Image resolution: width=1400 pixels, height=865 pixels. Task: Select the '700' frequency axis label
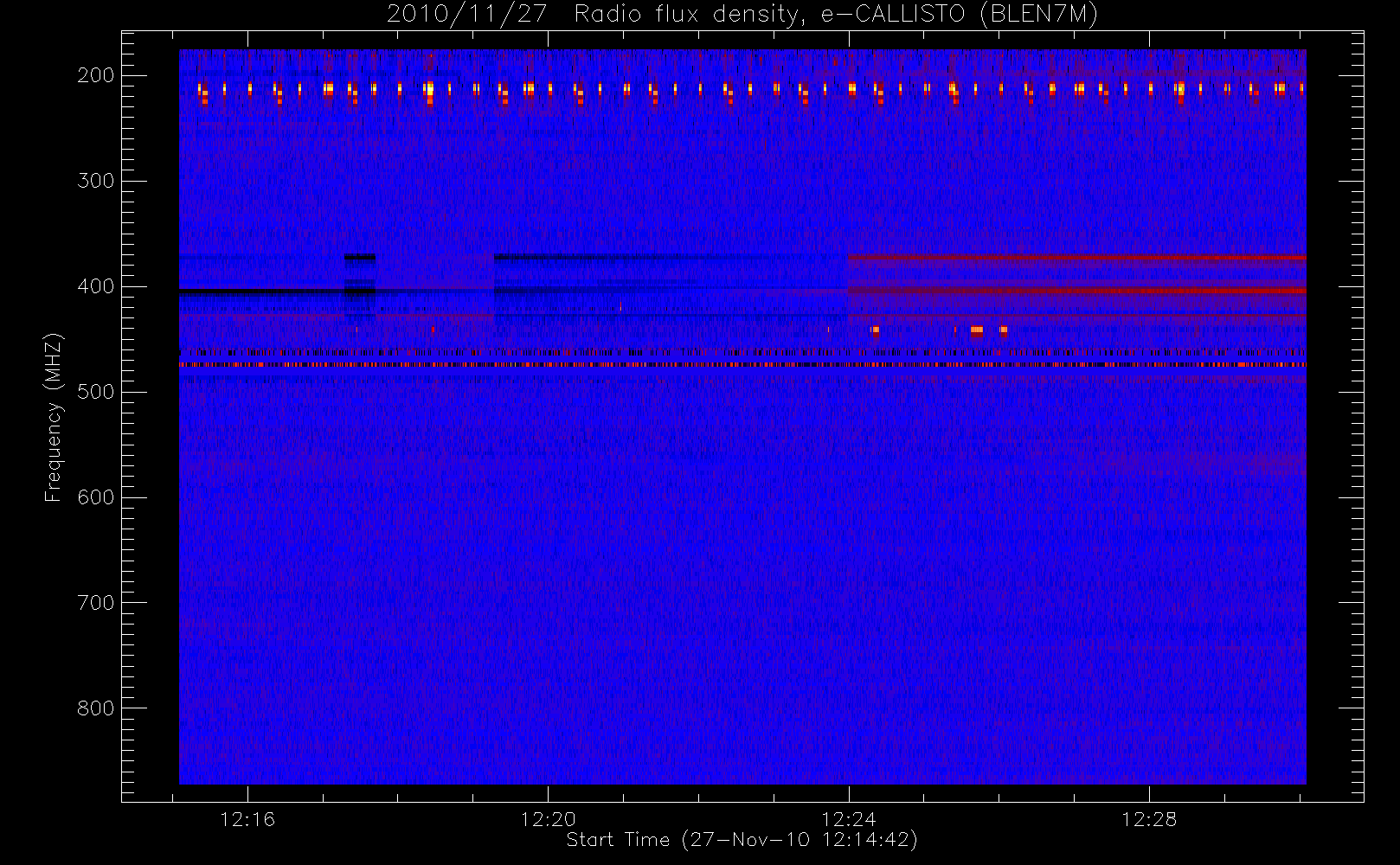click(x=95, y=603)
